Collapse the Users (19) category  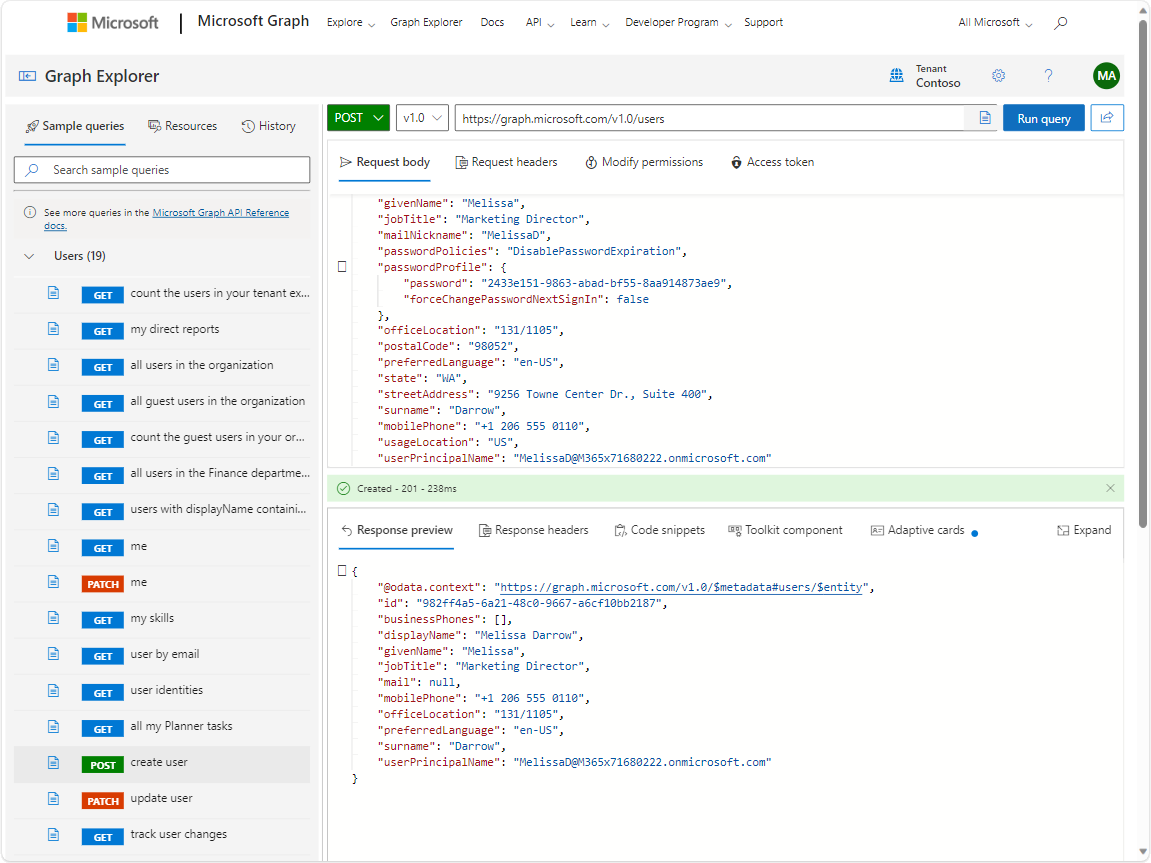(x=29, y=256)
